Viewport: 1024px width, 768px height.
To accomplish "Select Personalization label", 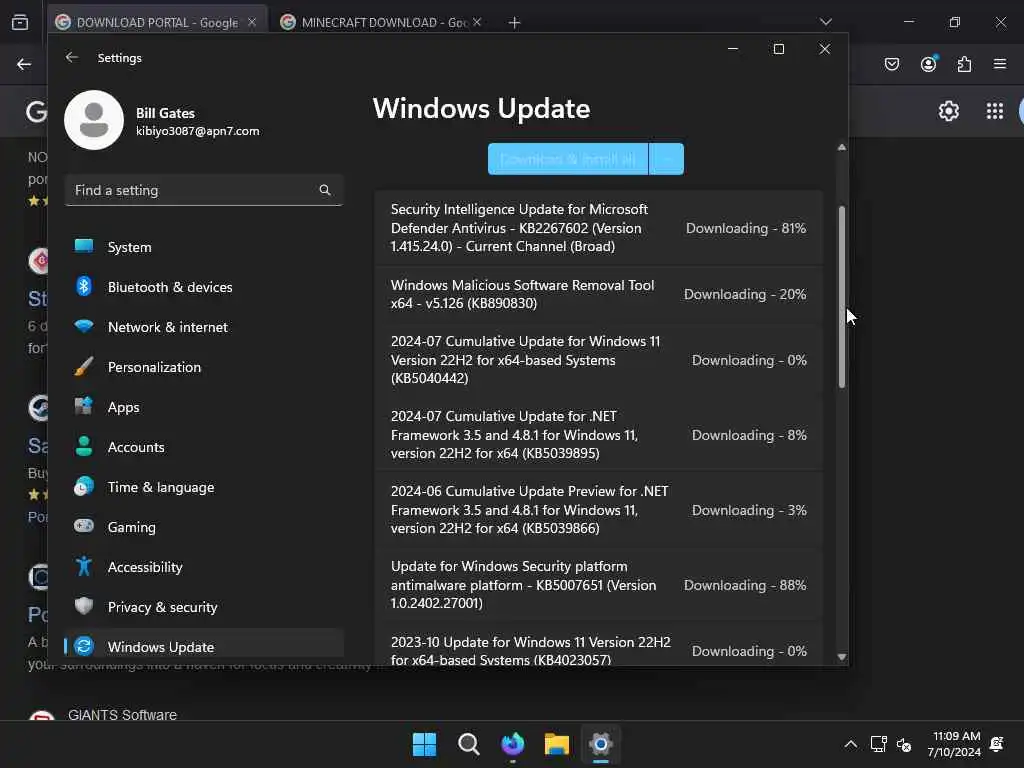I will pos(154,367).
